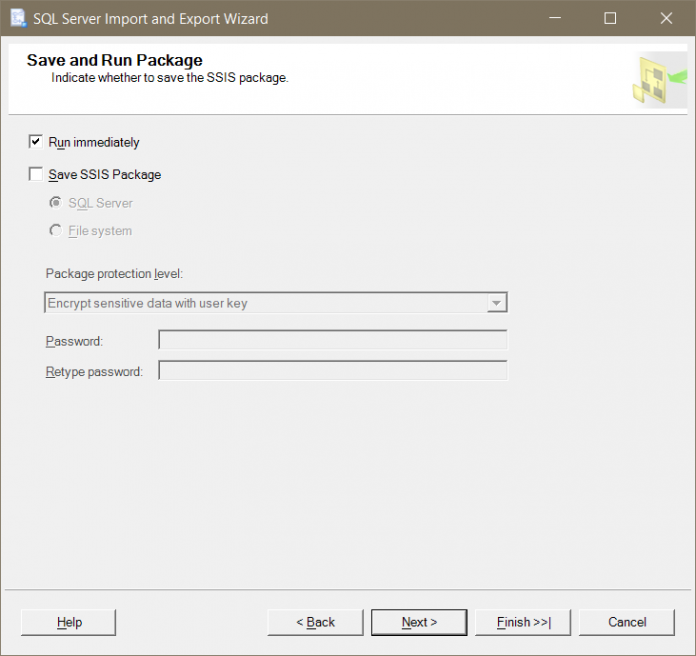This screenshot has width=696, height=656.
Task: Click the Save and Run Package heading
Action: click(114, 60)
